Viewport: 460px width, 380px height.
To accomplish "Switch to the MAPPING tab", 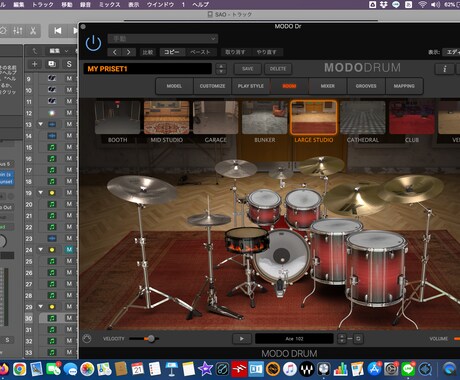I will (404, 86).
